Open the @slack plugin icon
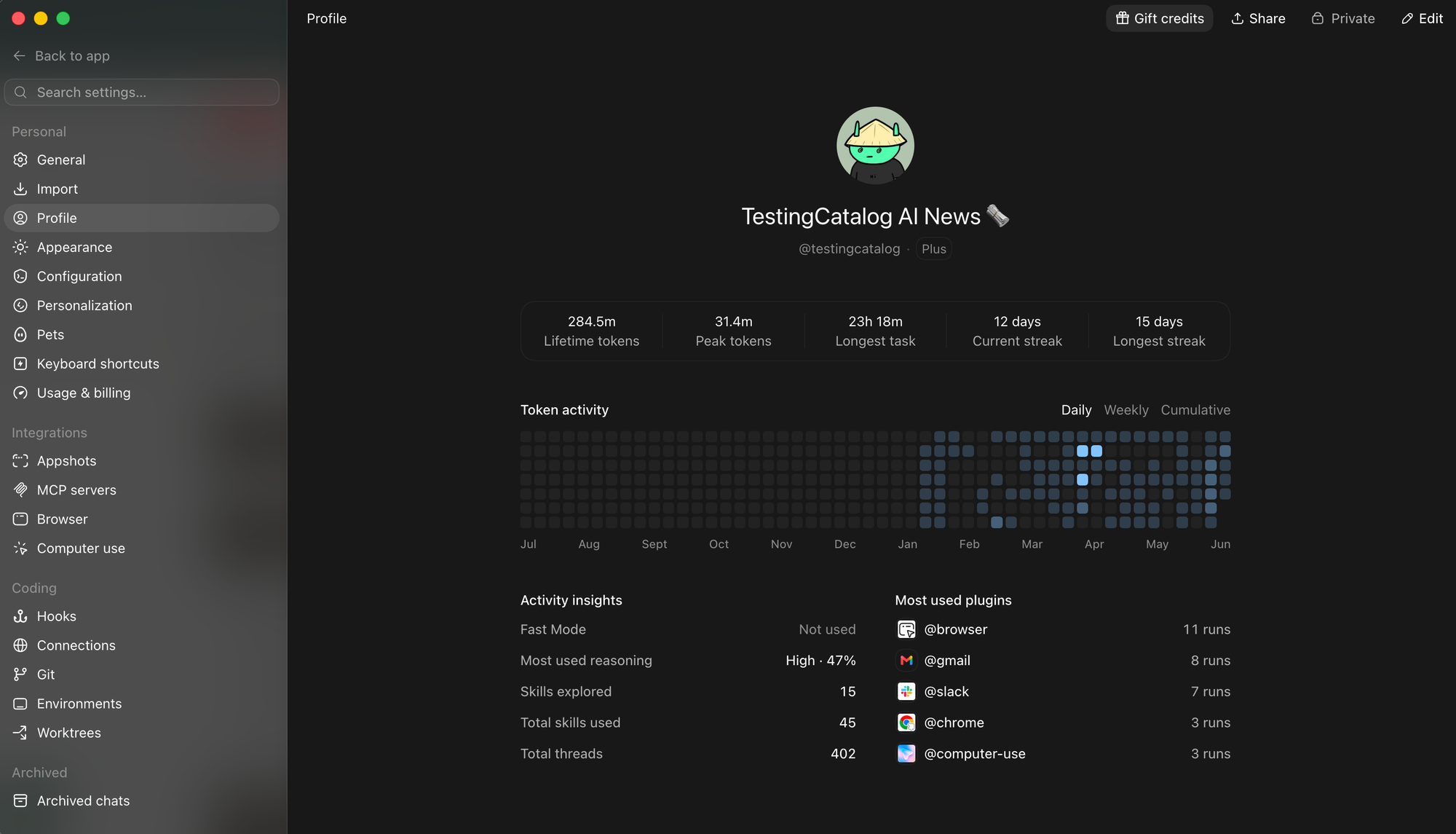 pyautogui.click(x=906, y=692)
